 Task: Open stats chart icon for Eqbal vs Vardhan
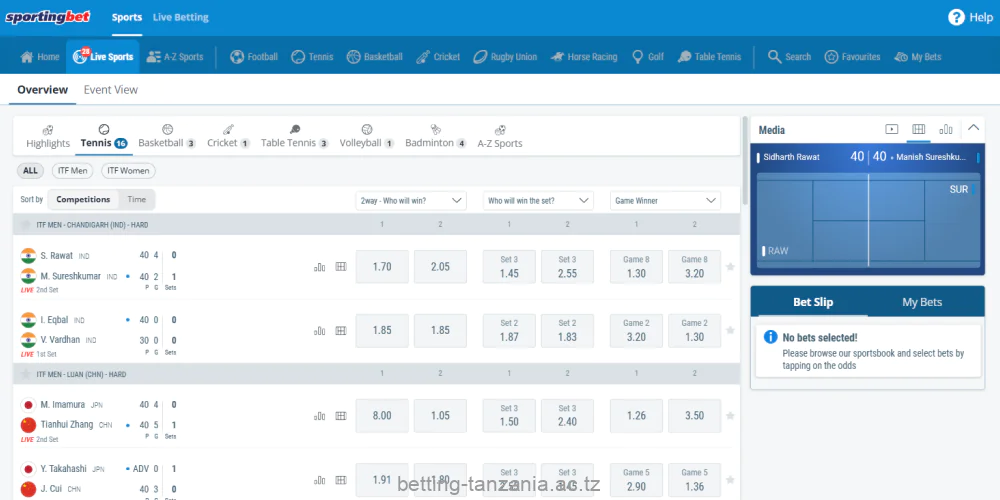click(320, 331)
